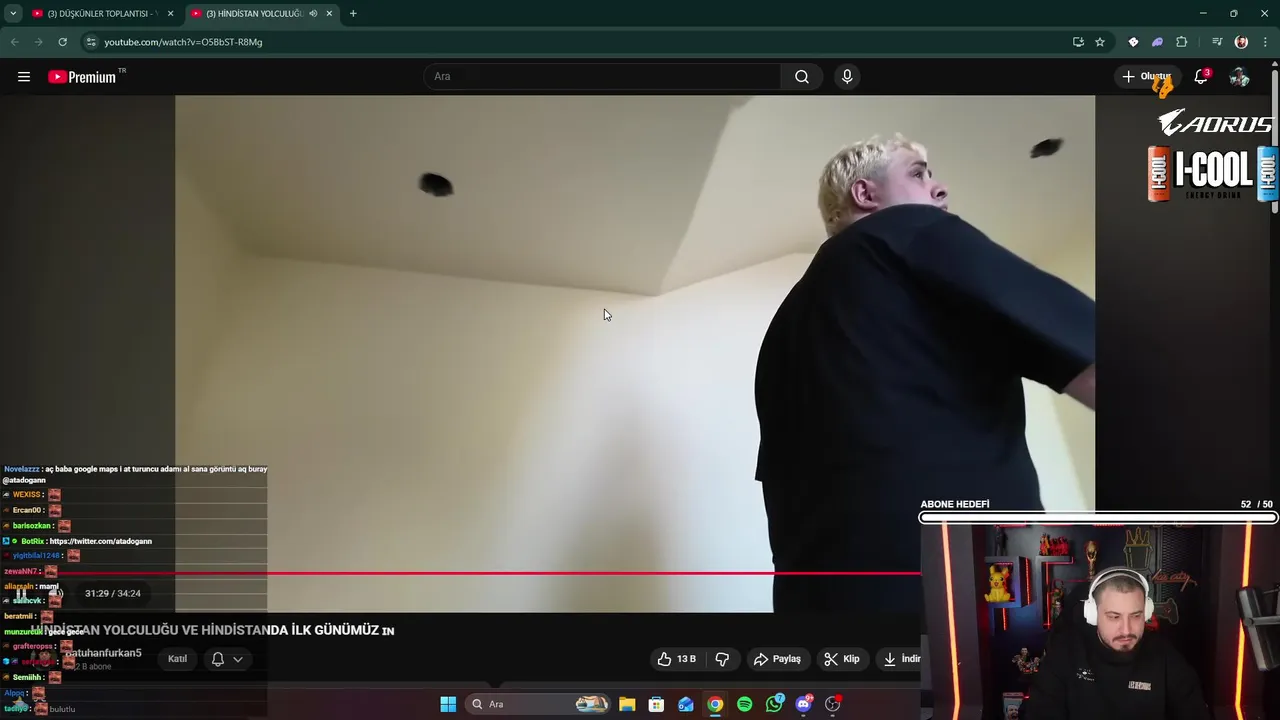Viewport: 1280px width, 720px height.
Task: Close the HİNDİSTAN YOLCULUĞU tab
Action: (329, 14)
